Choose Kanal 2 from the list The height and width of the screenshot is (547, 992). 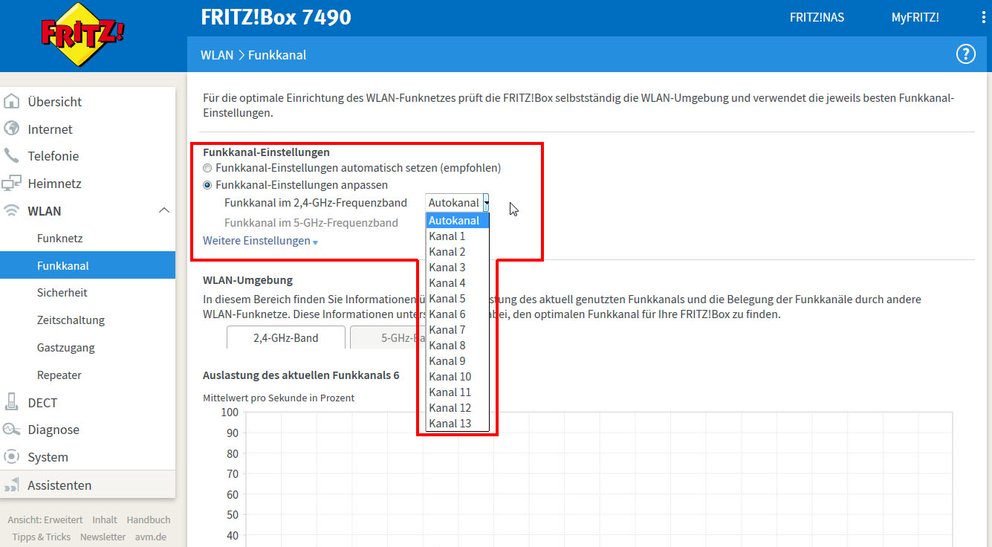(x=457, y=252)
